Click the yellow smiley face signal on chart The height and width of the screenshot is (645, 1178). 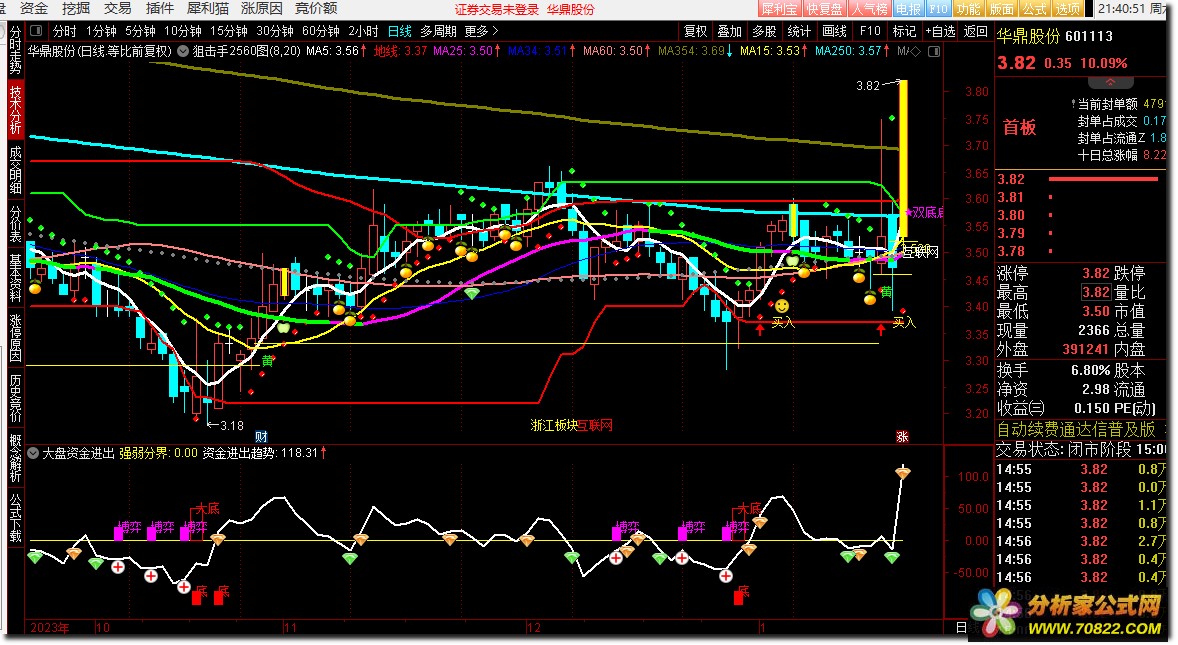click(x=782, y=306)
